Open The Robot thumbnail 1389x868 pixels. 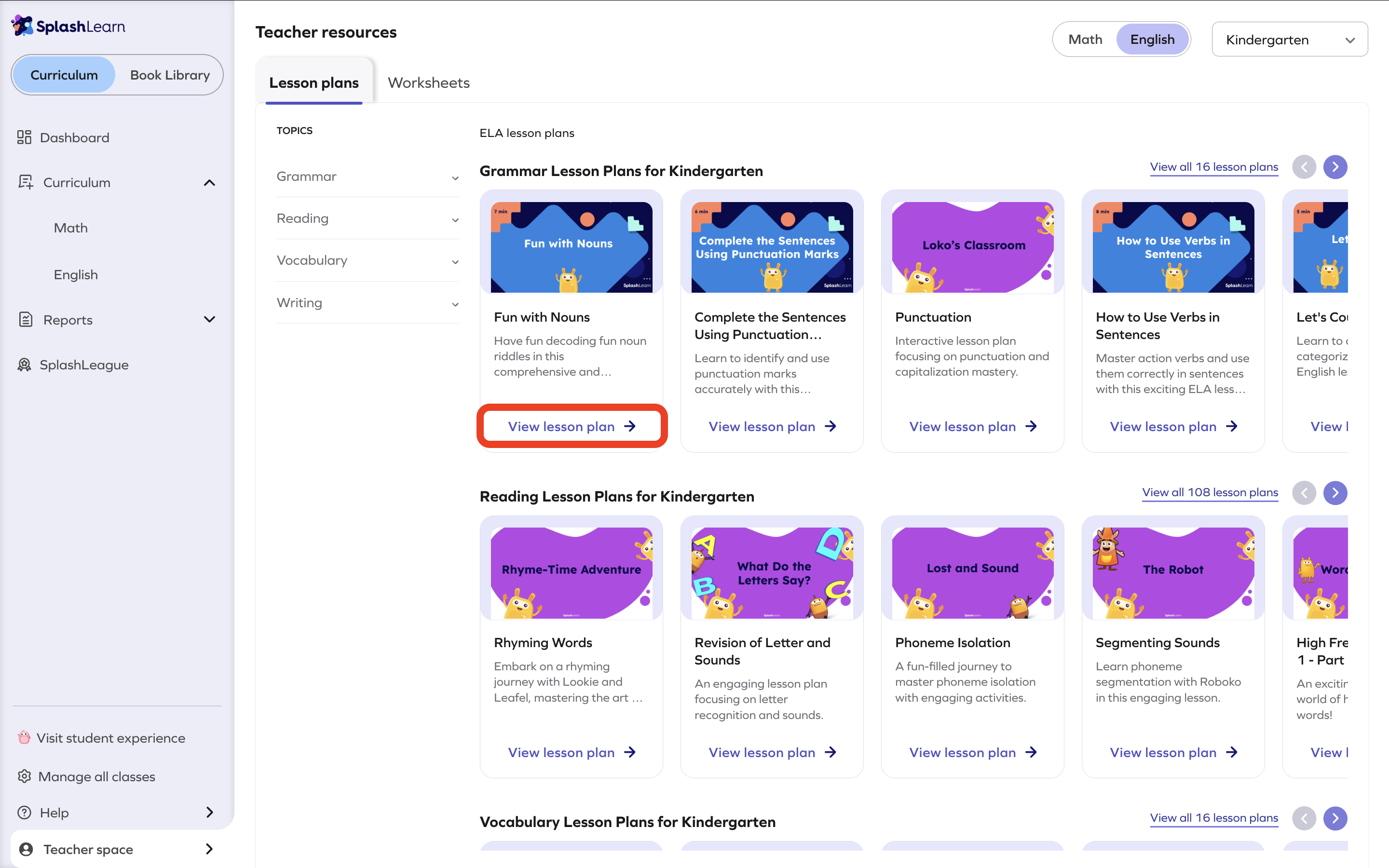[x=1173, y=573]
